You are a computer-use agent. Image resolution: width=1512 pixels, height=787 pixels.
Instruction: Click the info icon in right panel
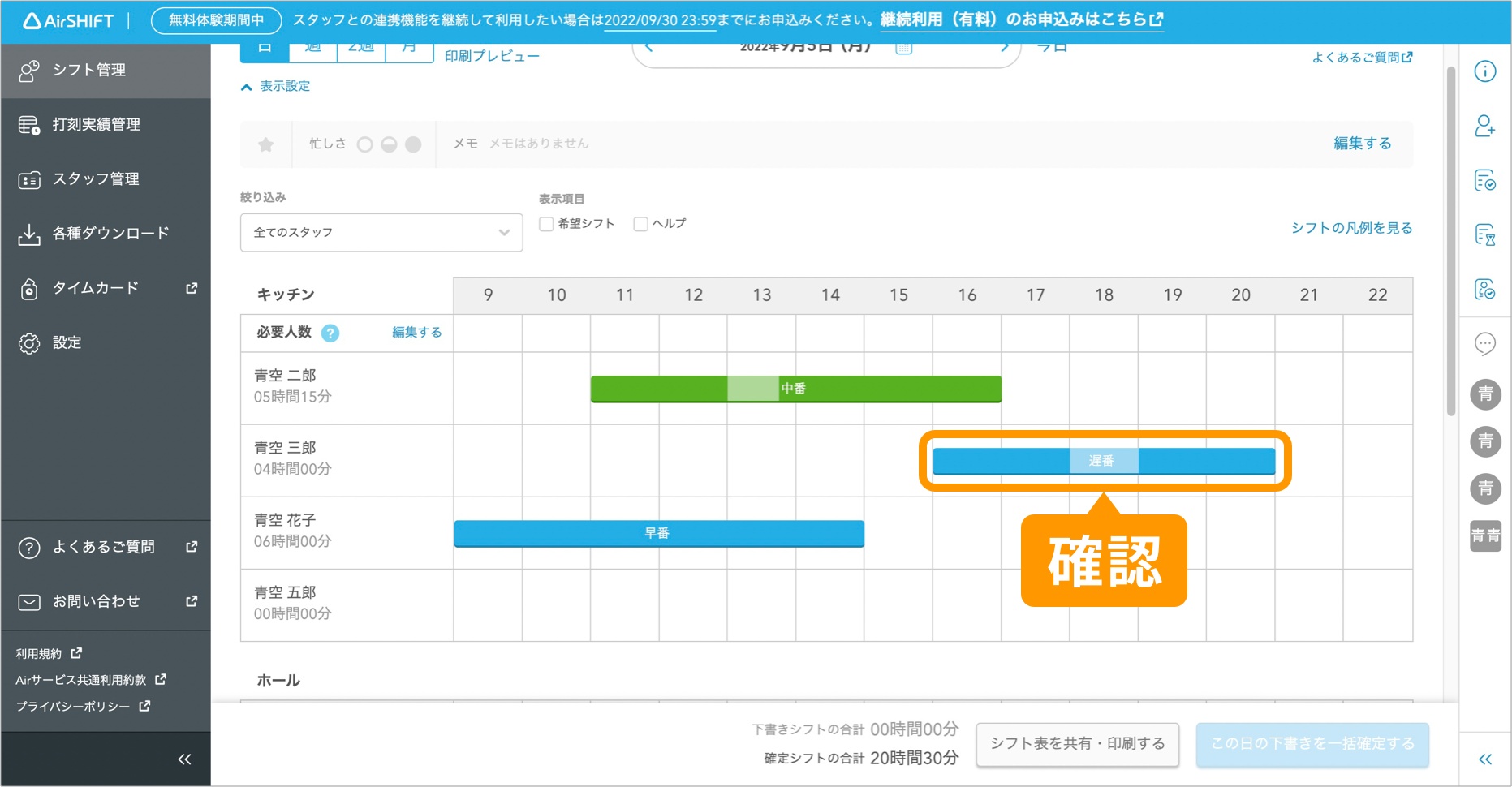click(1484, 71)
